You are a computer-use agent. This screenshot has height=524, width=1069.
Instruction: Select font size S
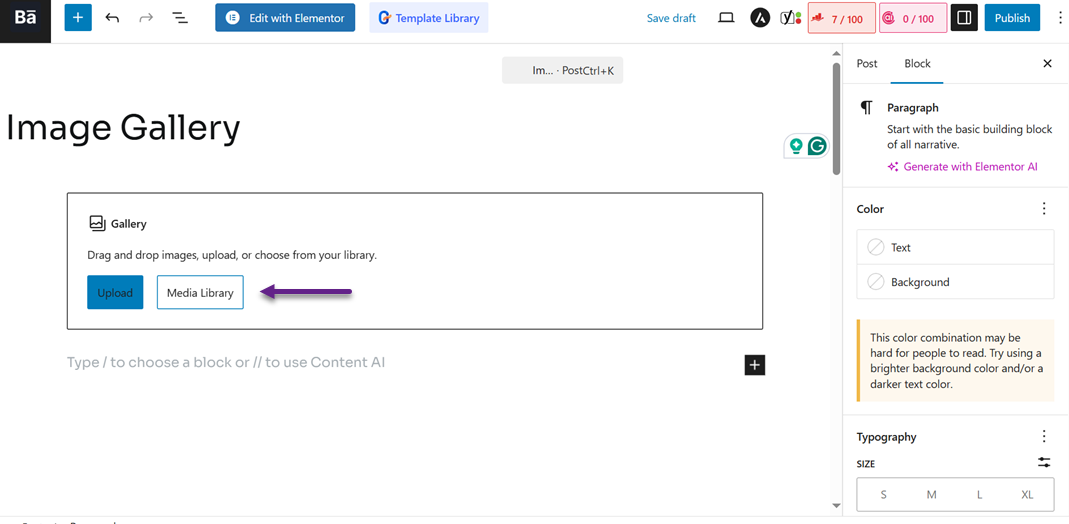pos(883,495)
